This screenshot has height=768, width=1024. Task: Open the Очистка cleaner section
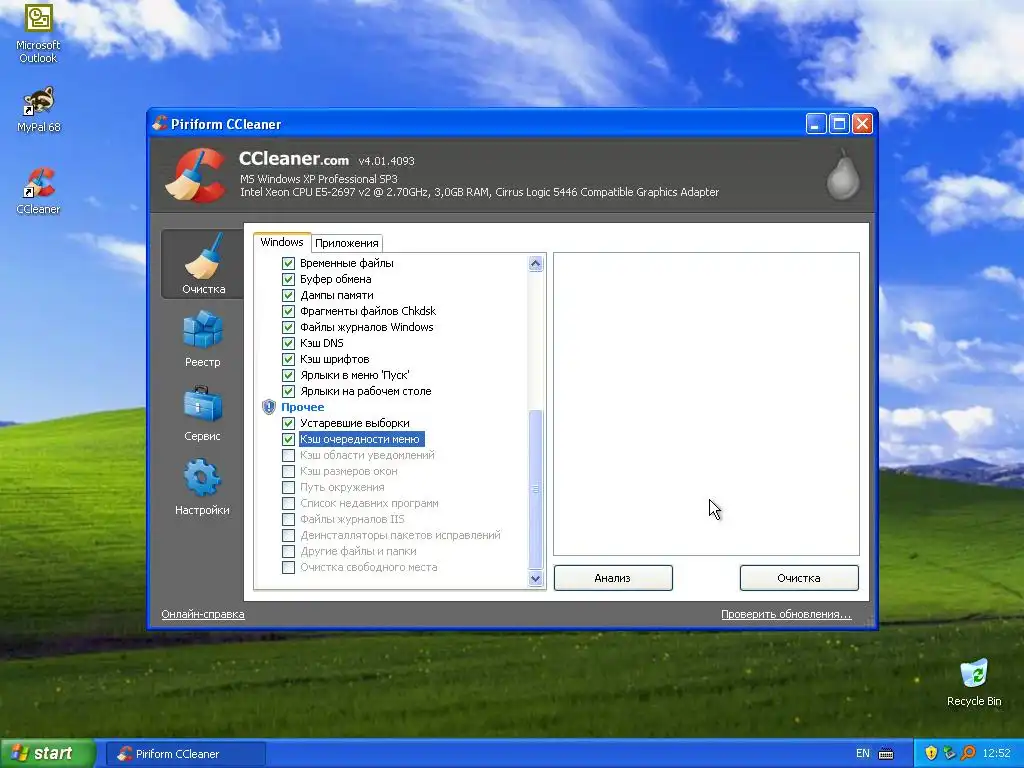point(202,264)
